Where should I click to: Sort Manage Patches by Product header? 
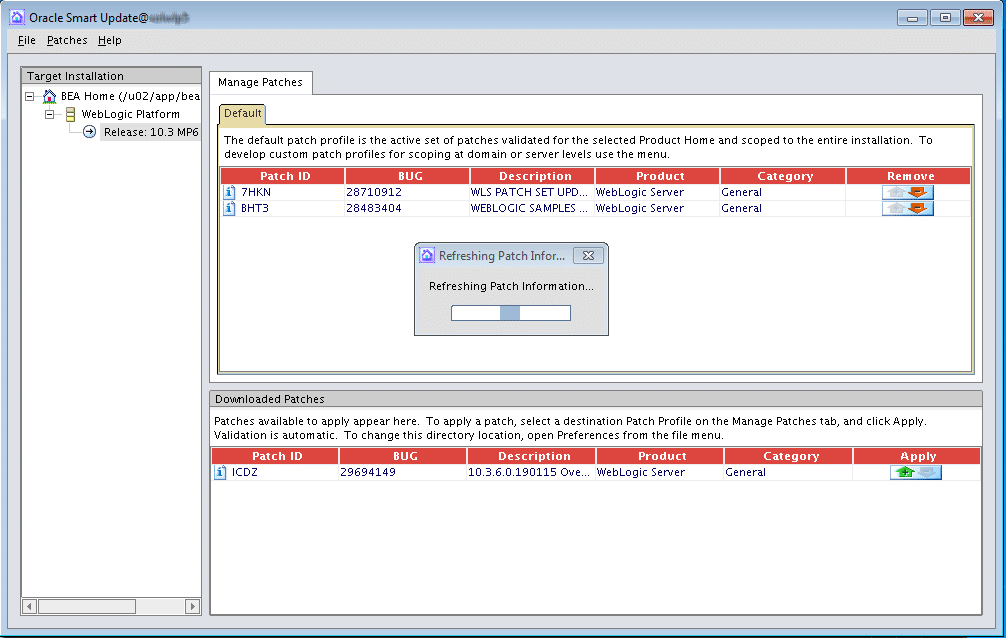coord(660,176)
